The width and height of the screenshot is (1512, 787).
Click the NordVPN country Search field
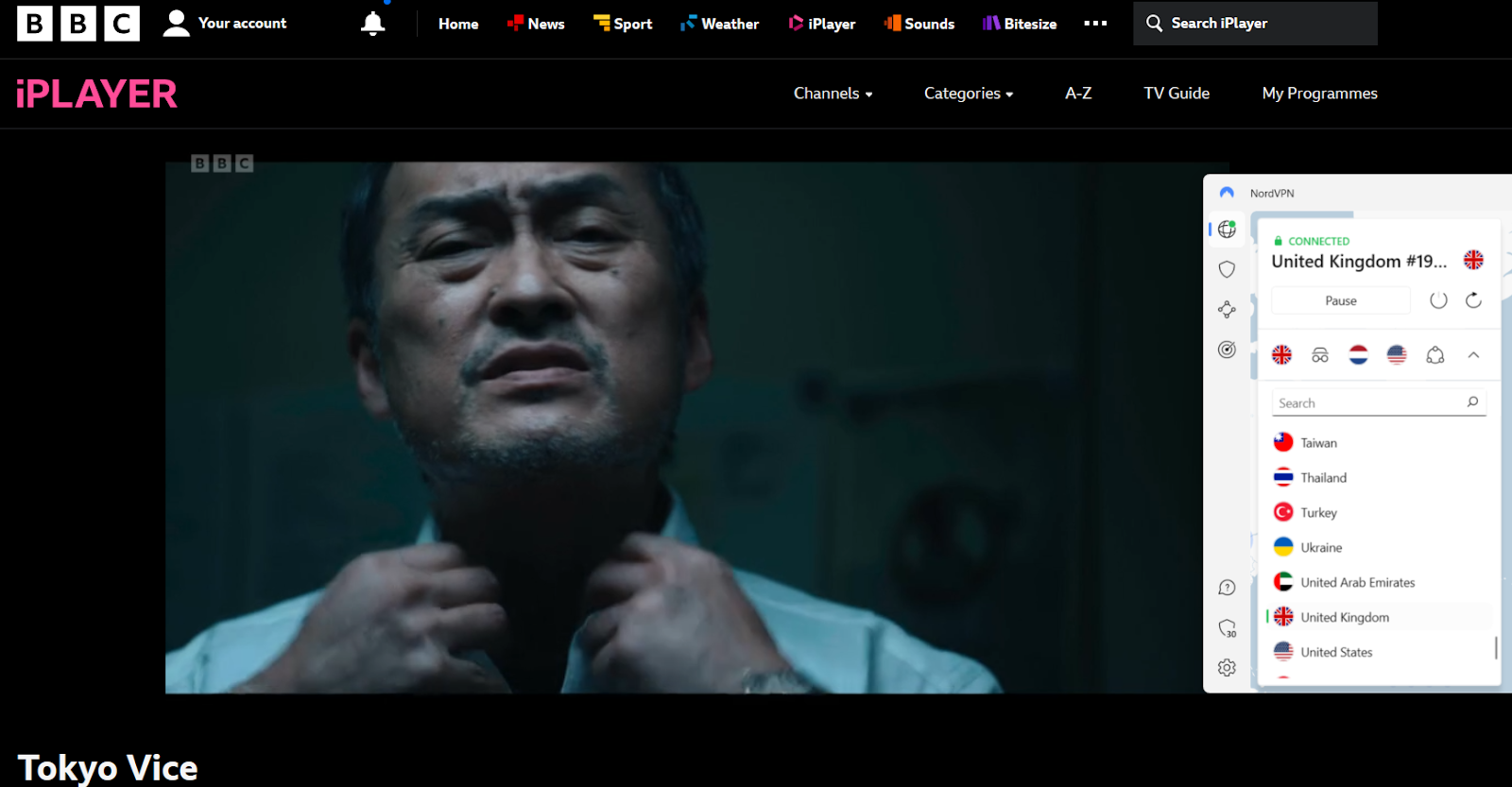coord(1379,402)
